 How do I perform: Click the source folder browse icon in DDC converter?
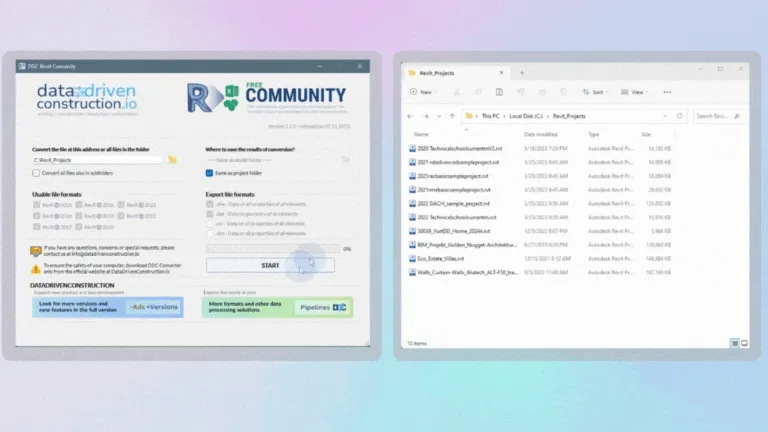[x=172, y=160]
